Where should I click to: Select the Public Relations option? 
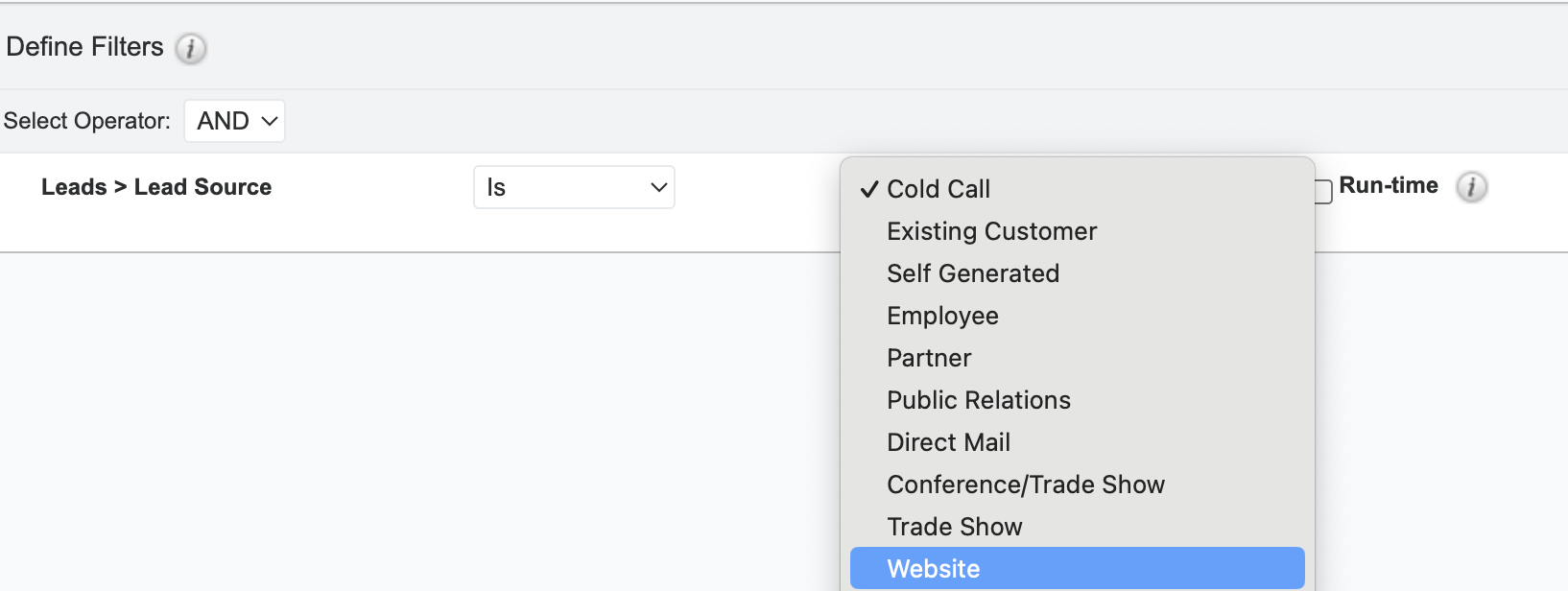tap(979, 400)
